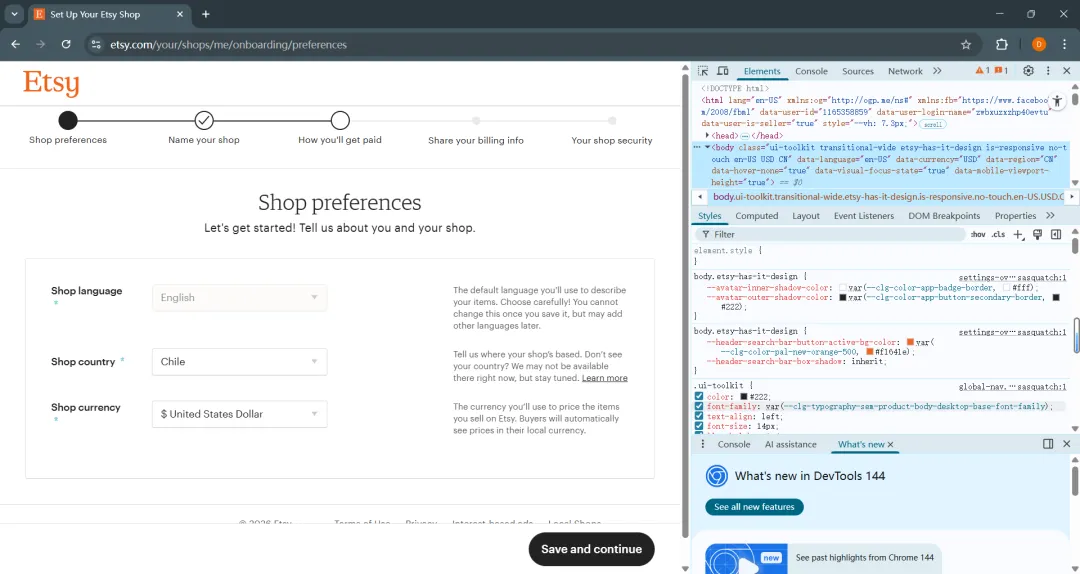
Task: Collapse the body element node
Action: tap(707, 147)
